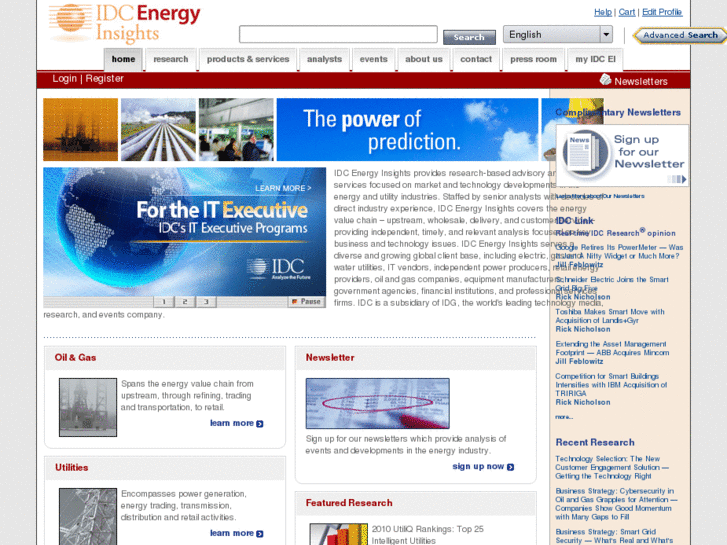Click the arrow icon beside sign up now
The width and height of the screenshot is (727, 545).
tap(510, 467)
